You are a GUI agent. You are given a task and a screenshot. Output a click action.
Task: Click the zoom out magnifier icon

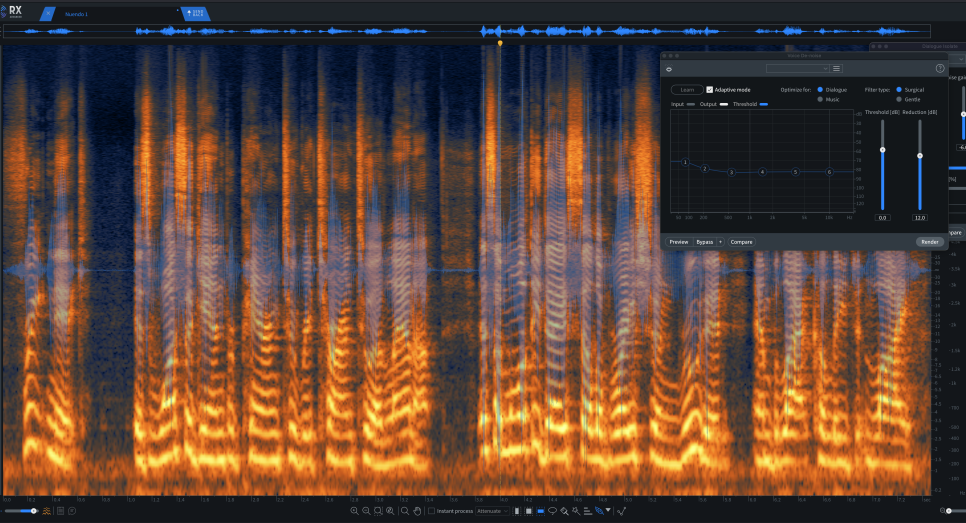367,511
